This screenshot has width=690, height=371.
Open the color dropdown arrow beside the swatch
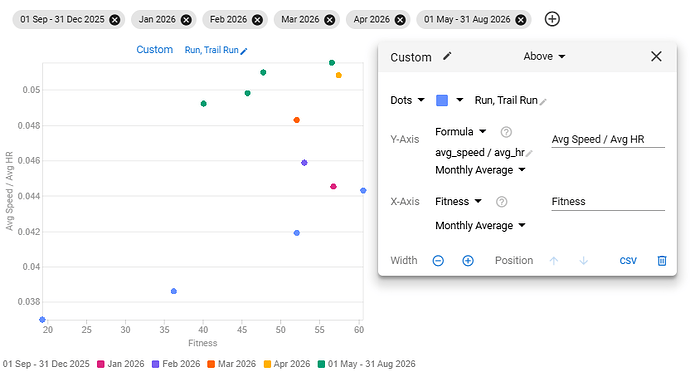pyautogui.click(x=460, y=100)
